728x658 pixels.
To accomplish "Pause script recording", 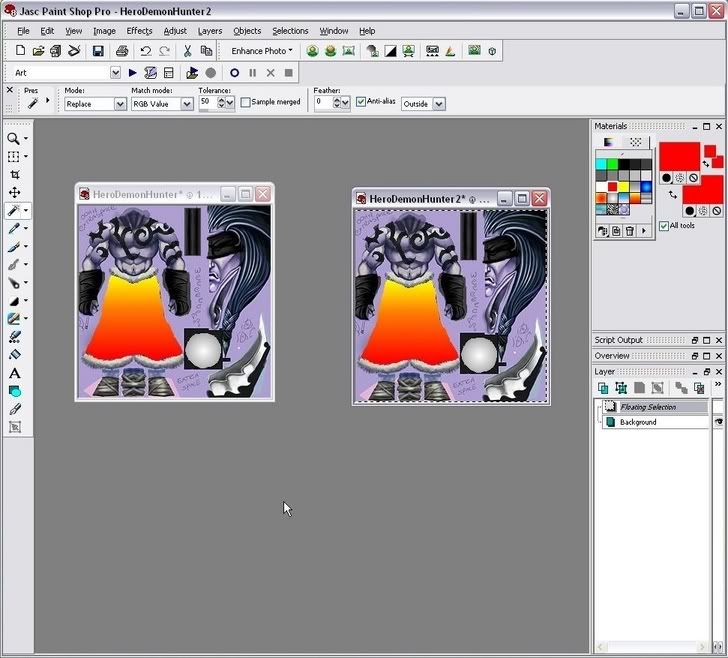I will coord(253,73).
